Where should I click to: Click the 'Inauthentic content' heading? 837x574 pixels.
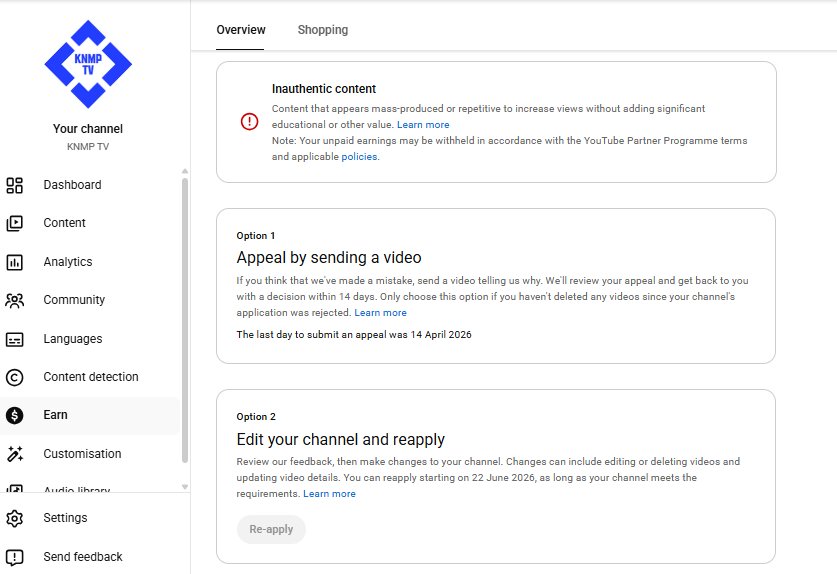(324, 89)
